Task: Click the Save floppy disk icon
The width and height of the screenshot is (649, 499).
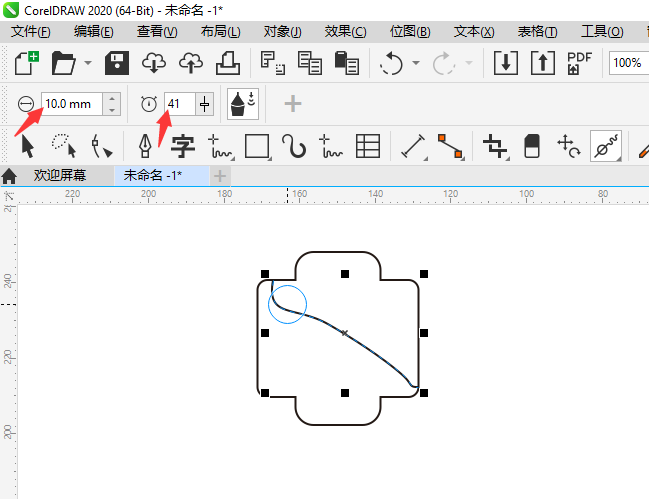Action: tap(116, 63)
